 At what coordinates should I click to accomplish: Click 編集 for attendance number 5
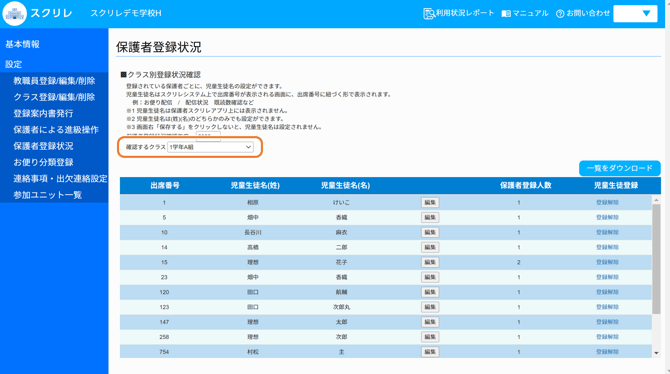click(430, 217)
